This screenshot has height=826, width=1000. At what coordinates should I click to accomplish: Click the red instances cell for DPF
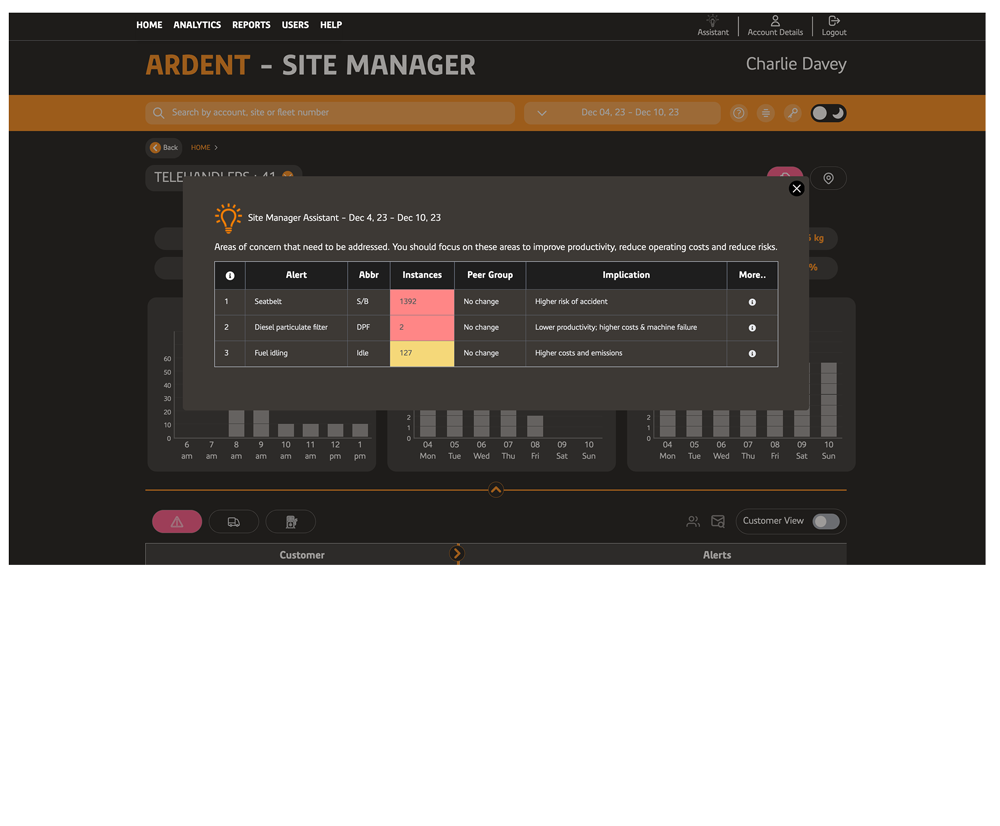pos(422,327)
